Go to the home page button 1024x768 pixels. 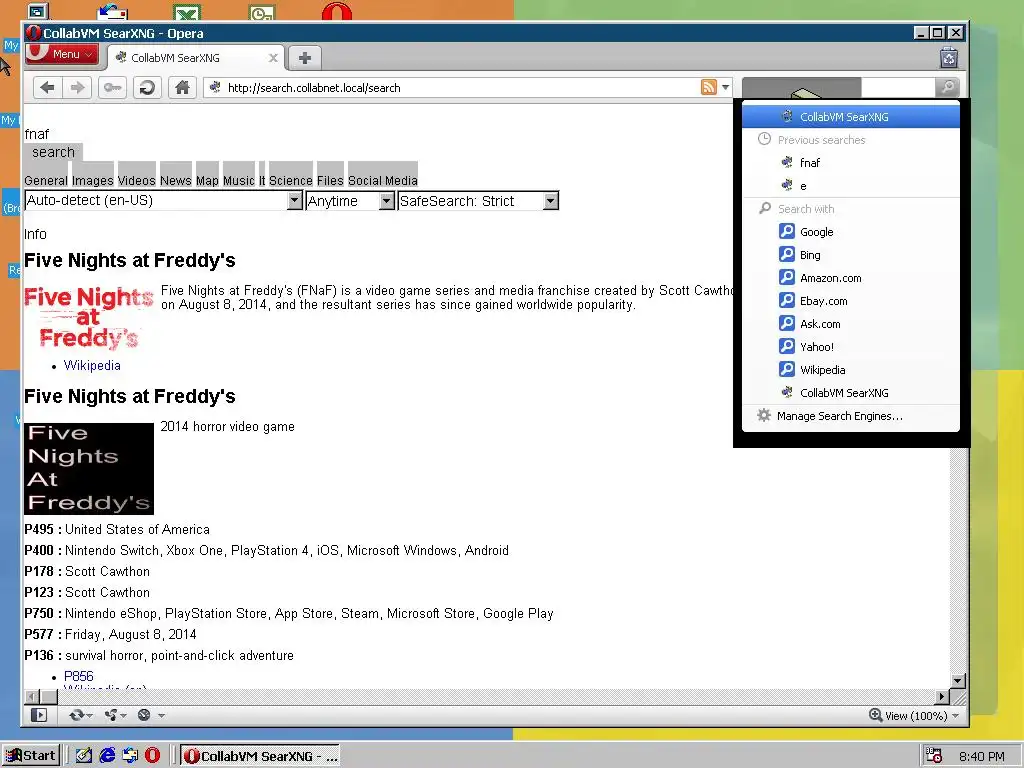pyautogui.click(x=182, y=88)
